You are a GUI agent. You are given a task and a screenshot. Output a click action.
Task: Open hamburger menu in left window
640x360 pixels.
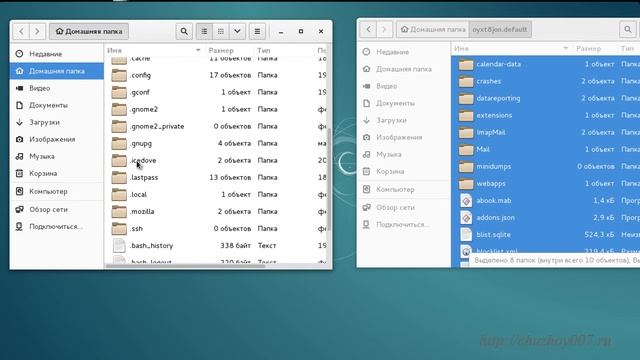pyautogui.click(x=257, y=31)
